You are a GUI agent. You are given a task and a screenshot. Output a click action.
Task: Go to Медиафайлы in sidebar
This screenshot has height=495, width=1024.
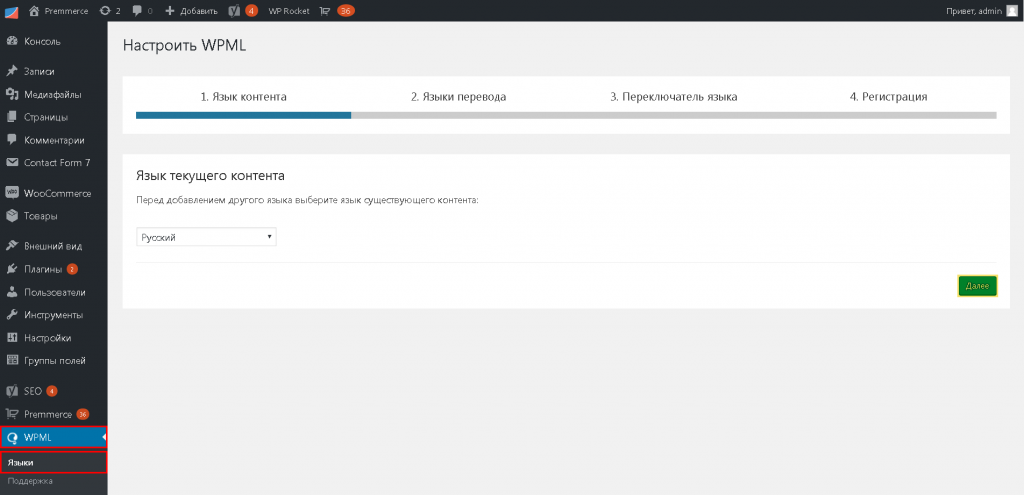coord(54,95)
